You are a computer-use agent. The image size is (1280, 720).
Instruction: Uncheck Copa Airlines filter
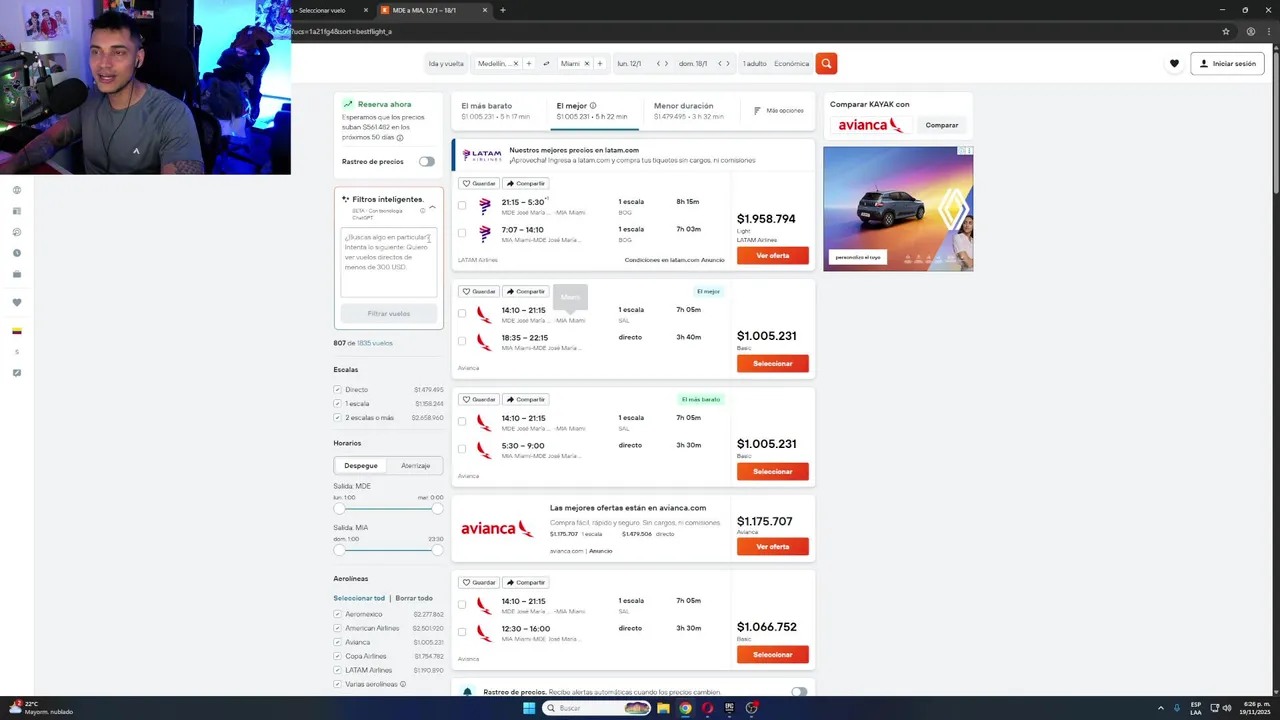(338, 656)
